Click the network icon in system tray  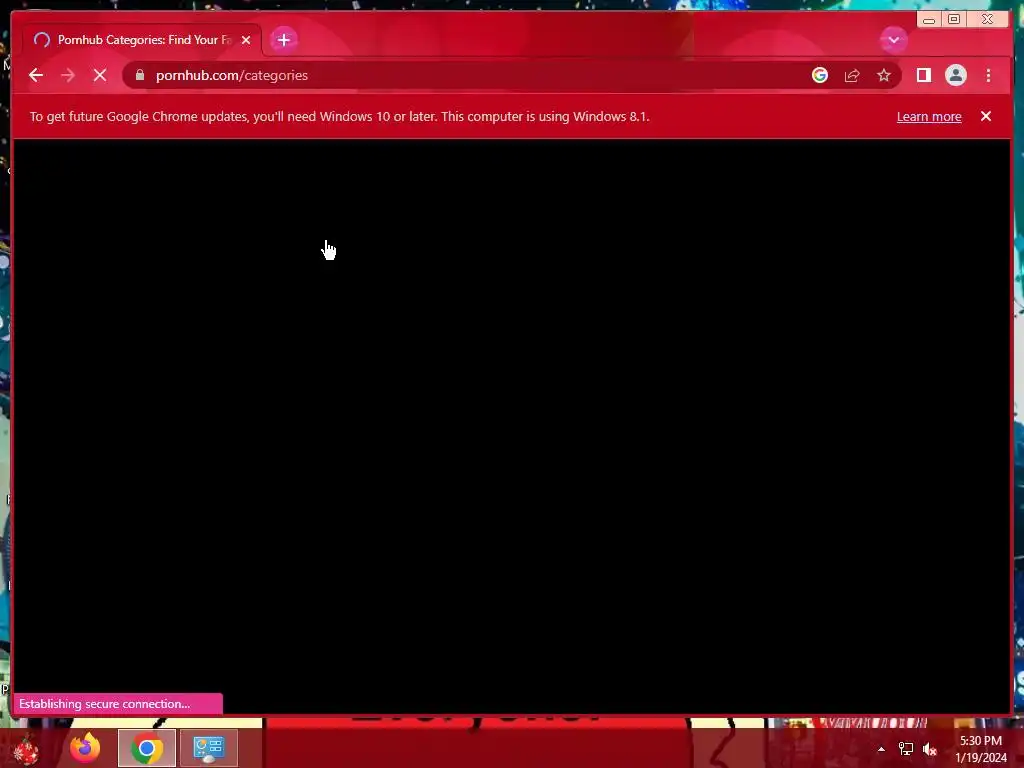(906, 749)
